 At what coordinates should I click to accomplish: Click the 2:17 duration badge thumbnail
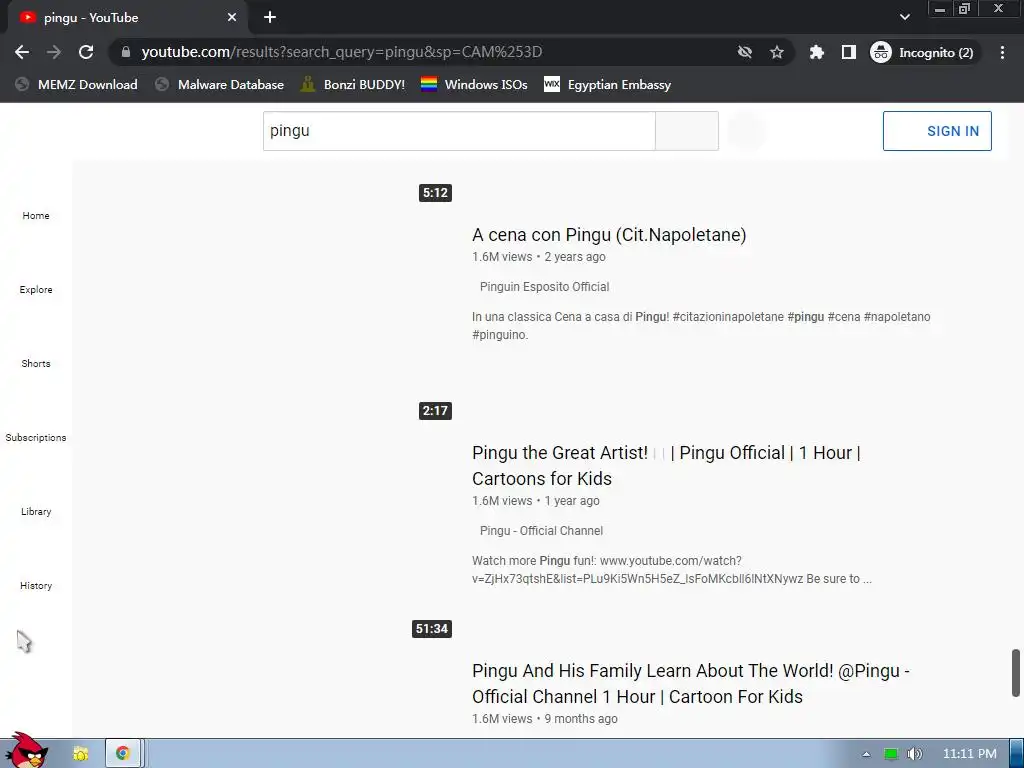[x=435, y=411]
